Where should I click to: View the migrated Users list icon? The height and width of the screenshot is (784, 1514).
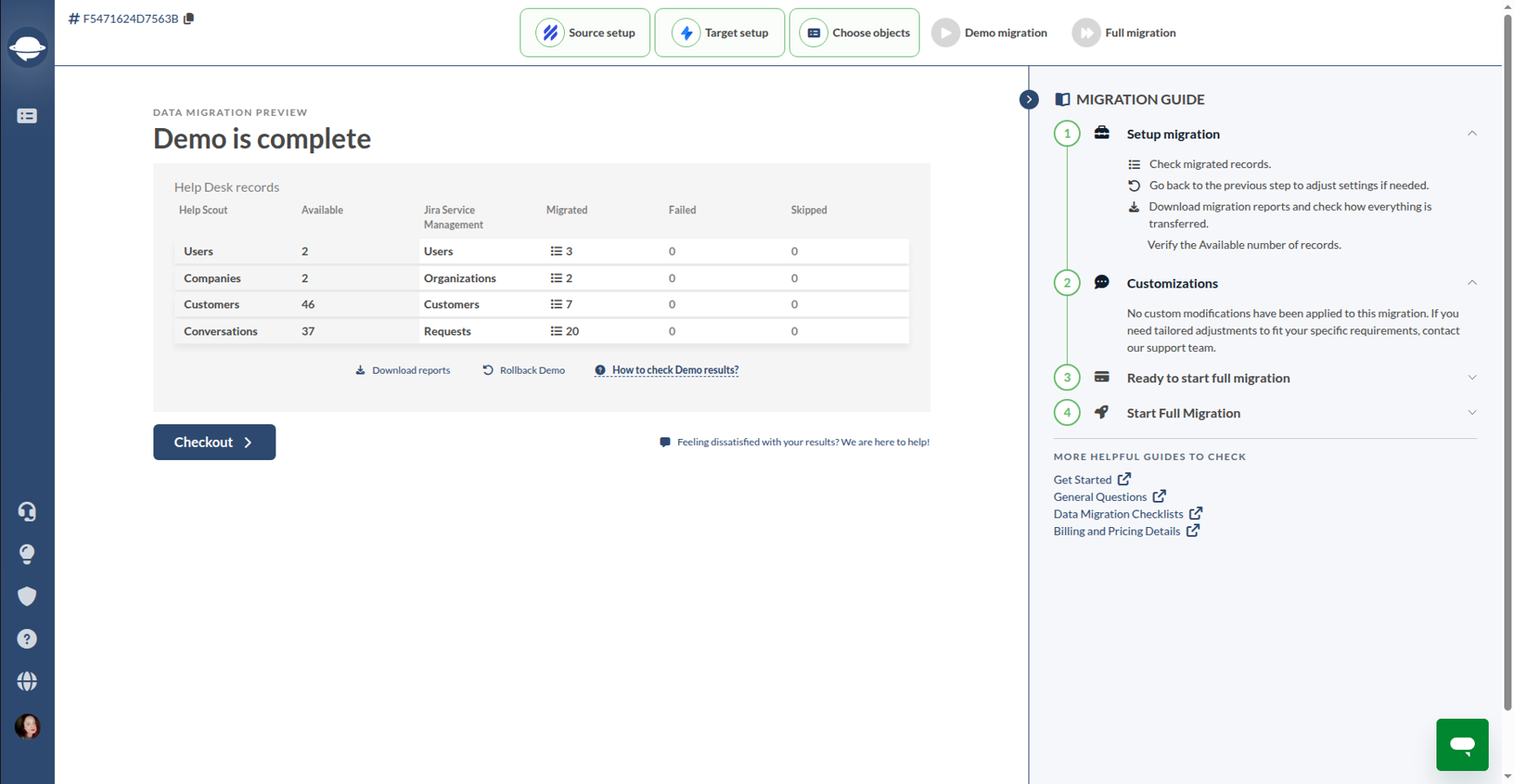click(x=556, y=251)
